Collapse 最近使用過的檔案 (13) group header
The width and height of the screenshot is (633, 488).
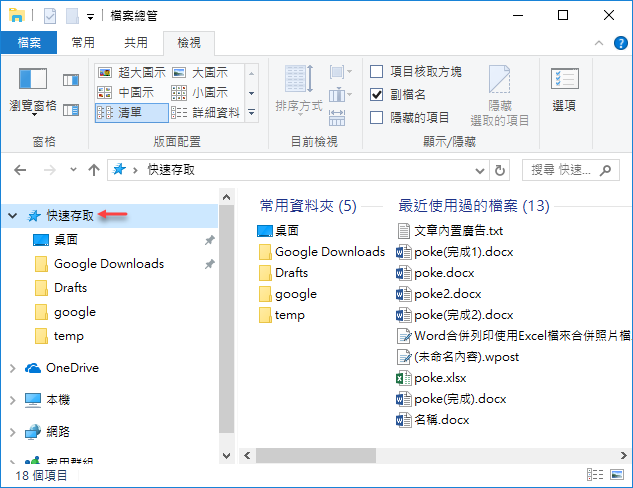474,206
